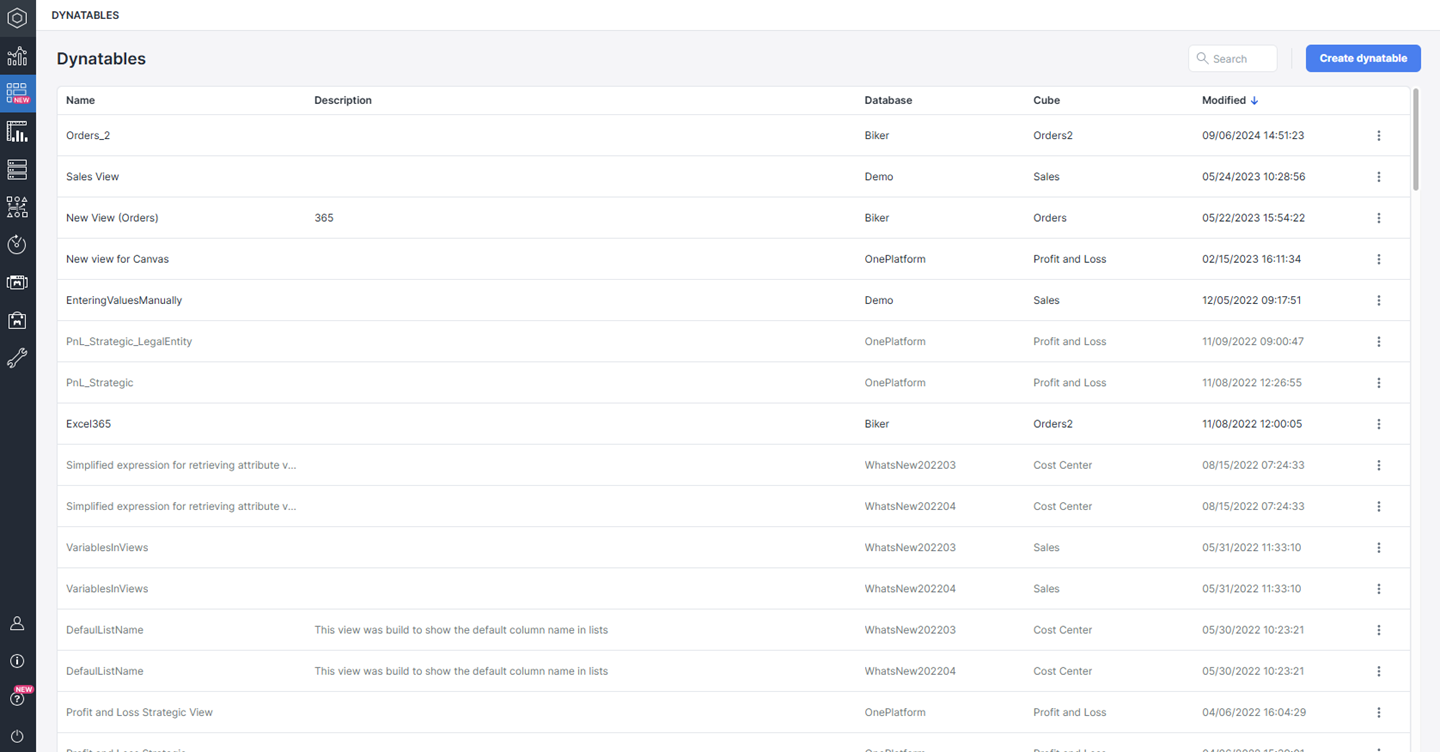Screen dimensions: 1440x752
Task: Open the modeler shapes sidebar icon
Action: (x=17, y=207)
